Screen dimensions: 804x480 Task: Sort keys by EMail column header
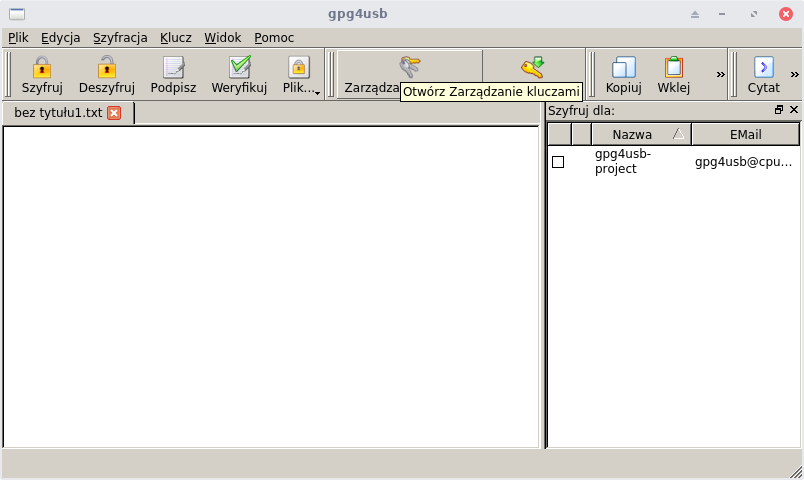click(746, 134)
